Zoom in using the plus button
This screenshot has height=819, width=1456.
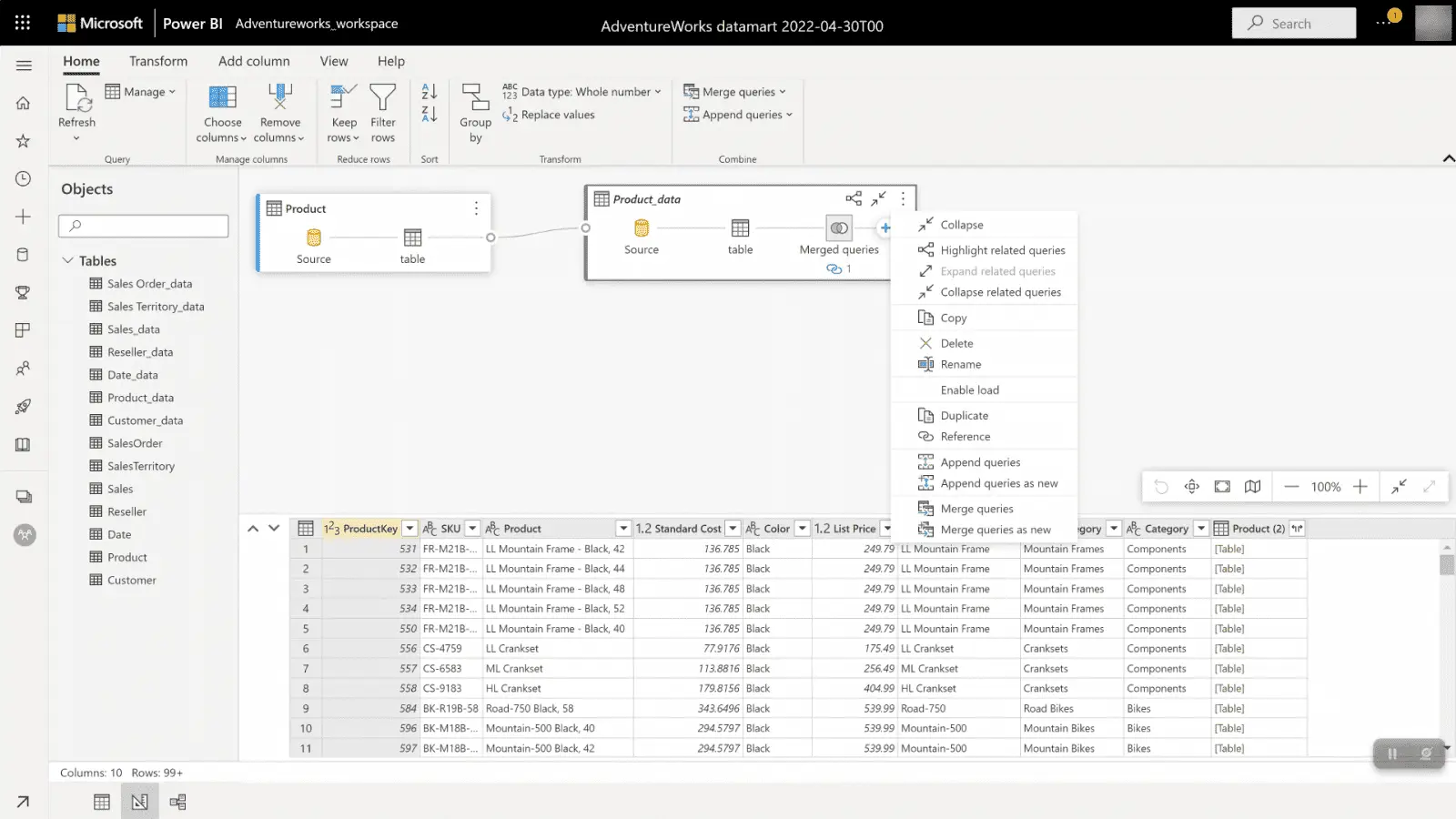tap(1360, 487)
